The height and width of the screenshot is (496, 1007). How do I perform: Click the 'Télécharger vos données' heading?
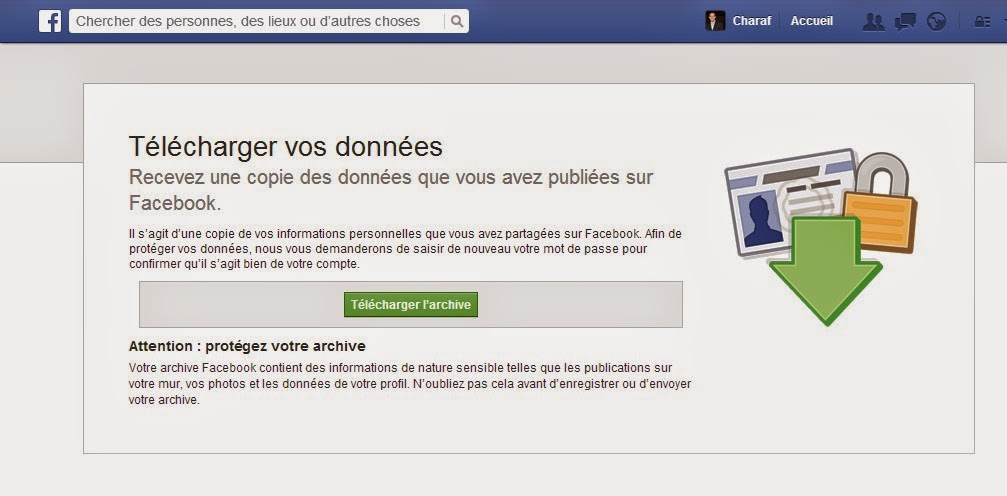(286, 146)
